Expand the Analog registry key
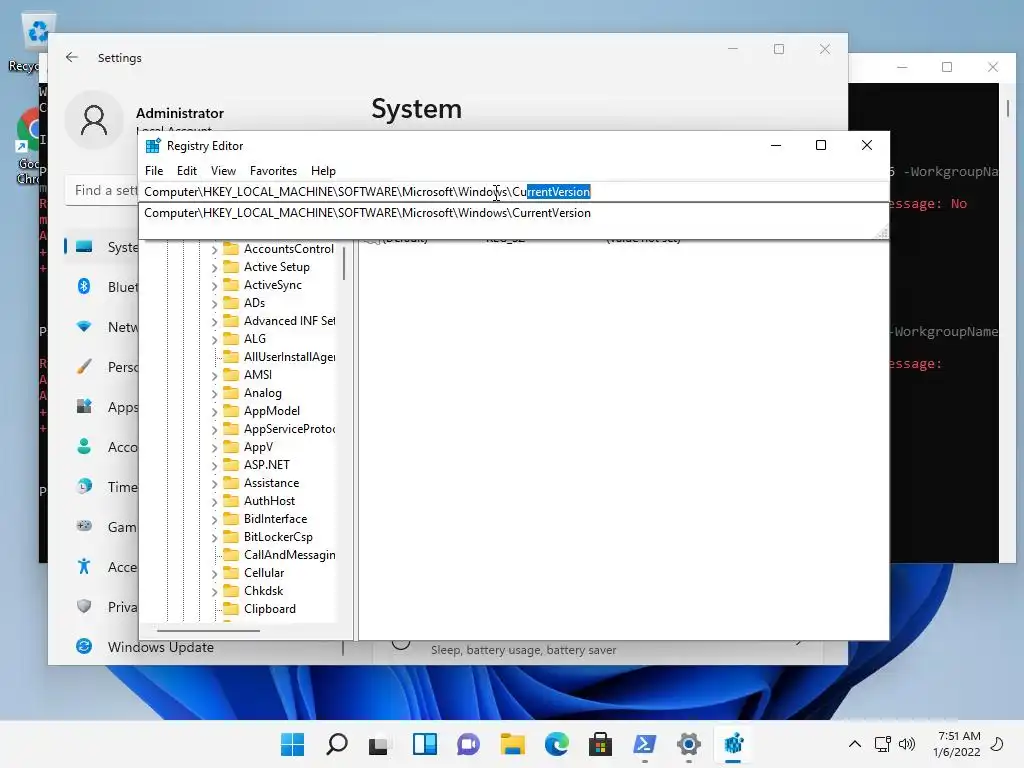1024x768 pixels. click(x=214, y=393)
